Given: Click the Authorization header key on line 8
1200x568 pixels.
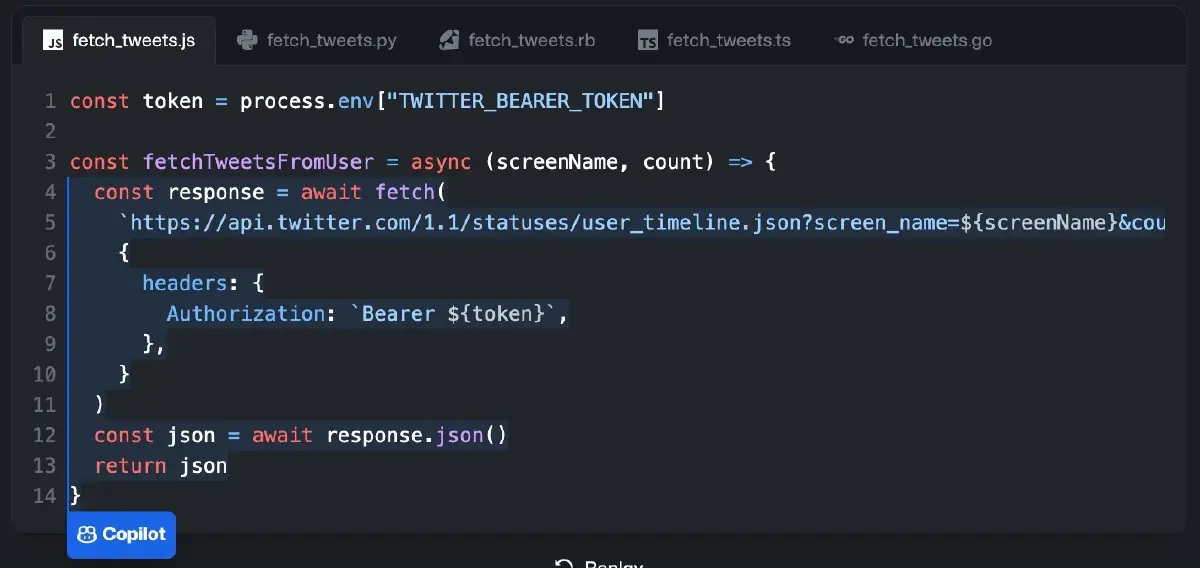Looking at the screenshot, I should (246, 314).
